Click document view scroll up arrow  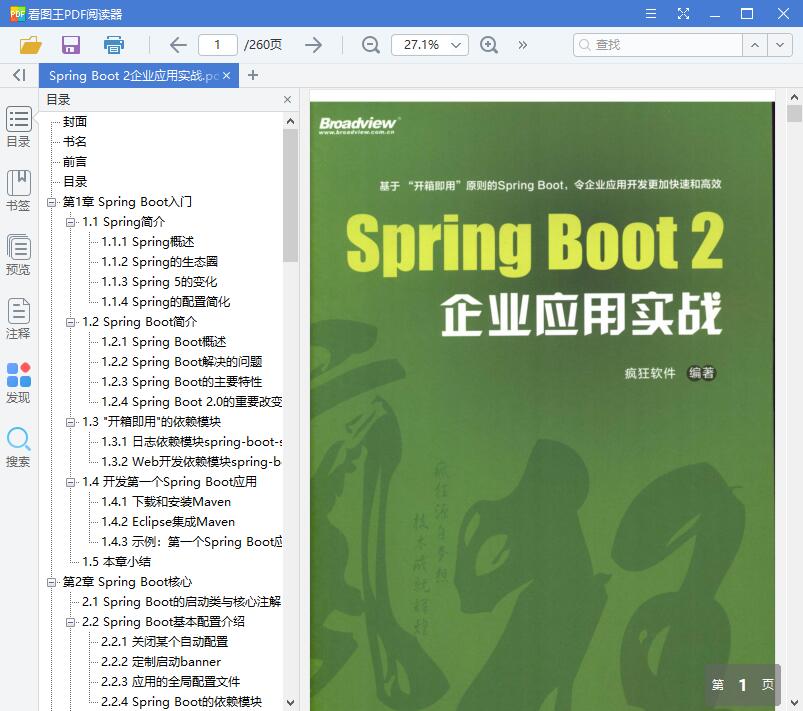(x=794, y=97)
